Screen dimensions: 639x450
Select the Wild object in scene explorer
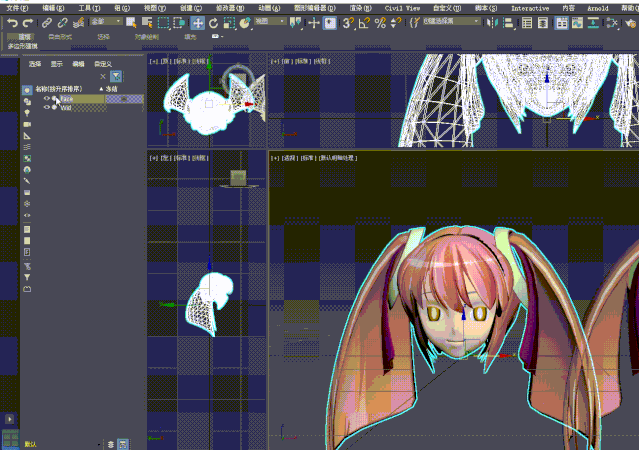66,108
